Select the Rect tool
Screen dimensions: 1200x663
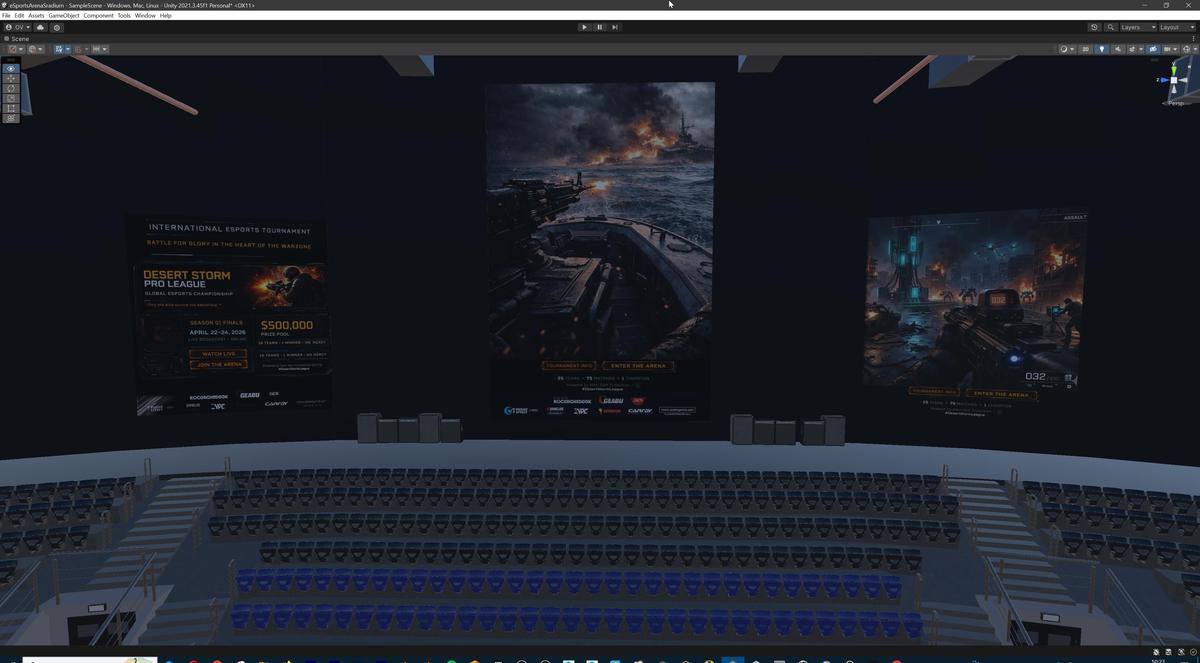click(x=11, y=108)
